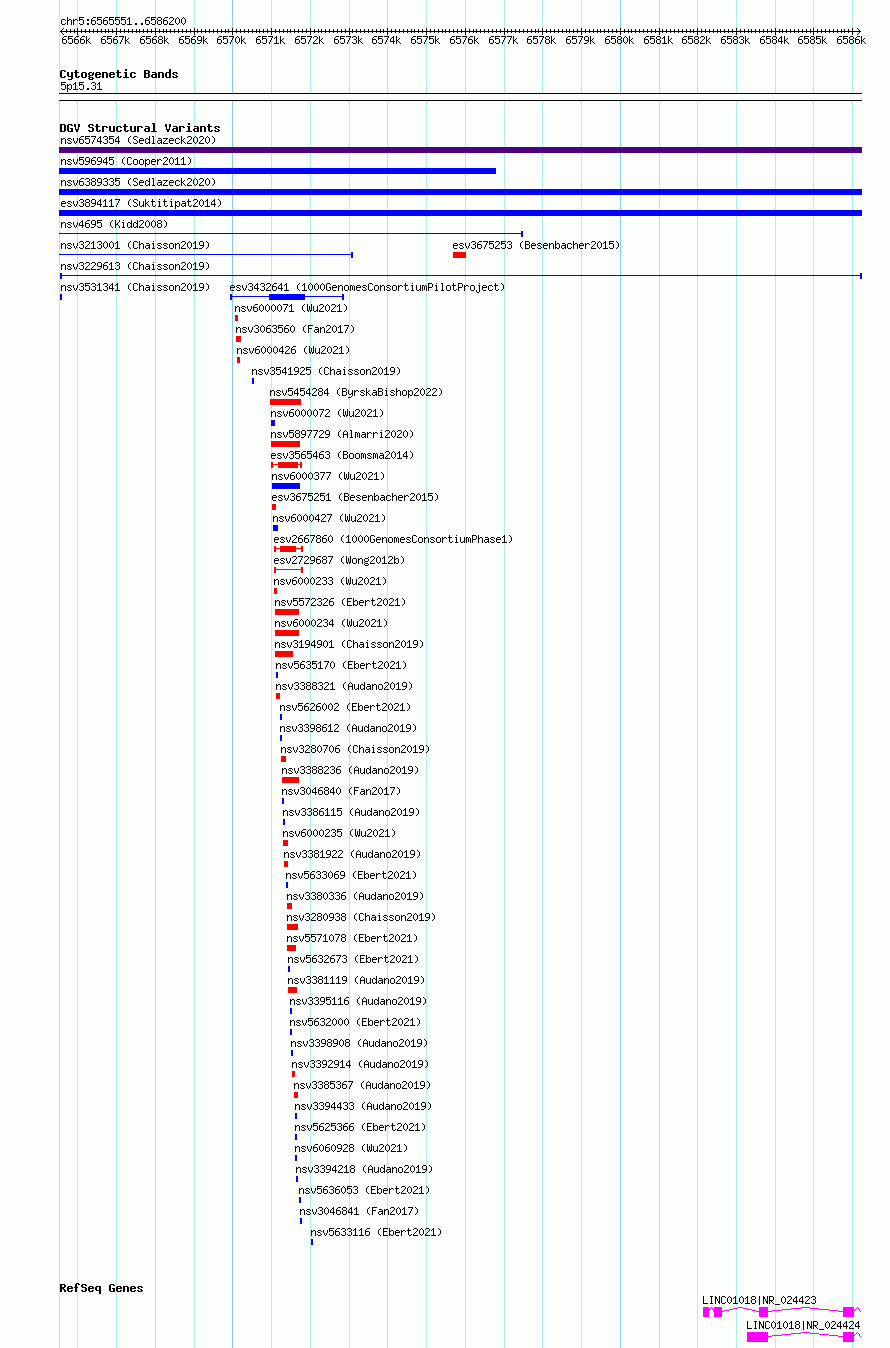
Task: Click nsv3381922 (Audano2019) label
Action: (353, 855)
